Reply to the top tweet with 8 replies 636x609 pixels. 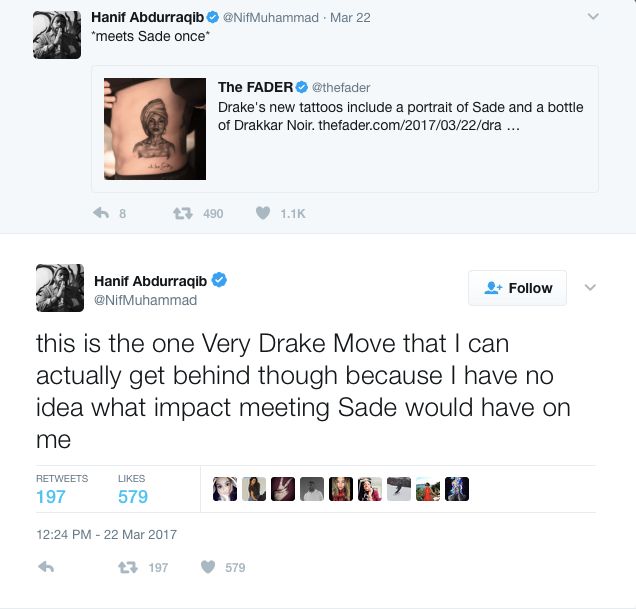[100, 213]
